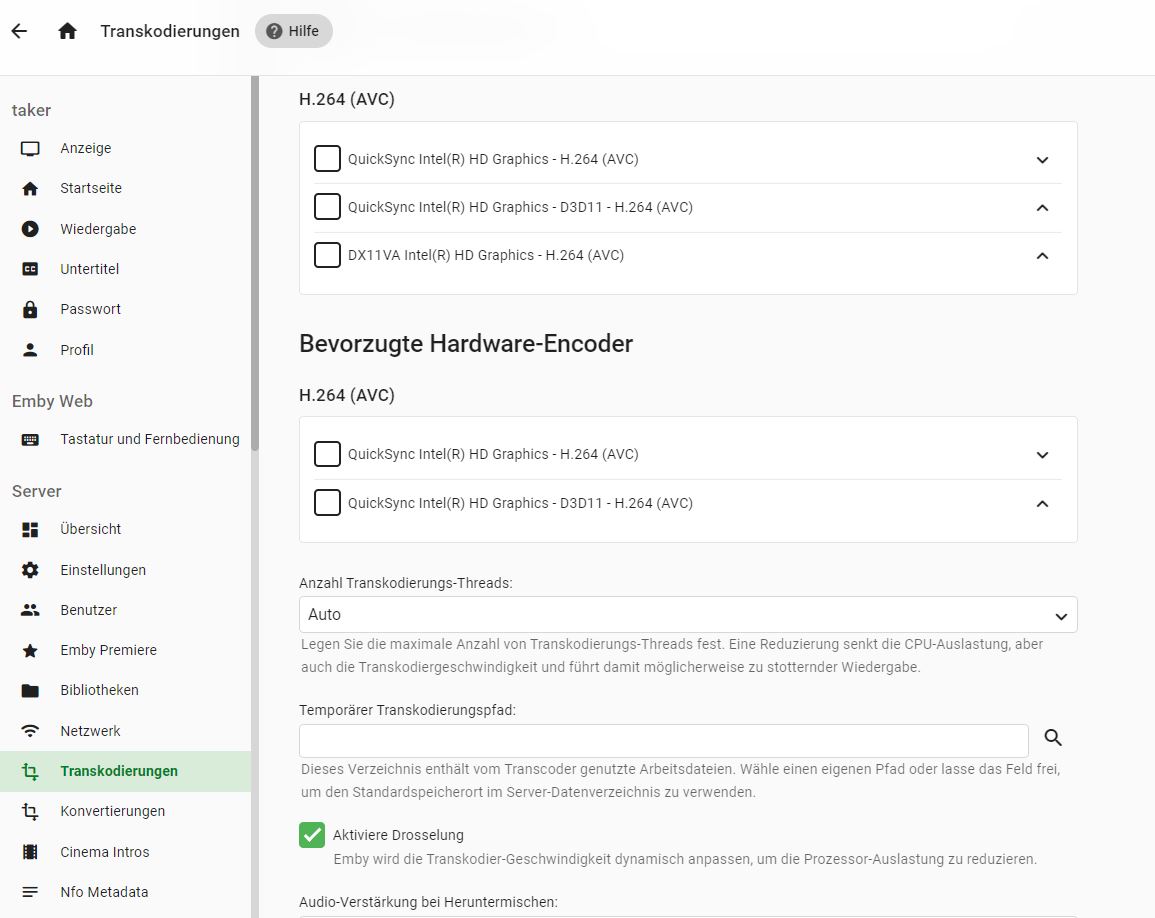Enable encoder QuickSync H.264 (AVC) checkbox

[x=327, y=454]
